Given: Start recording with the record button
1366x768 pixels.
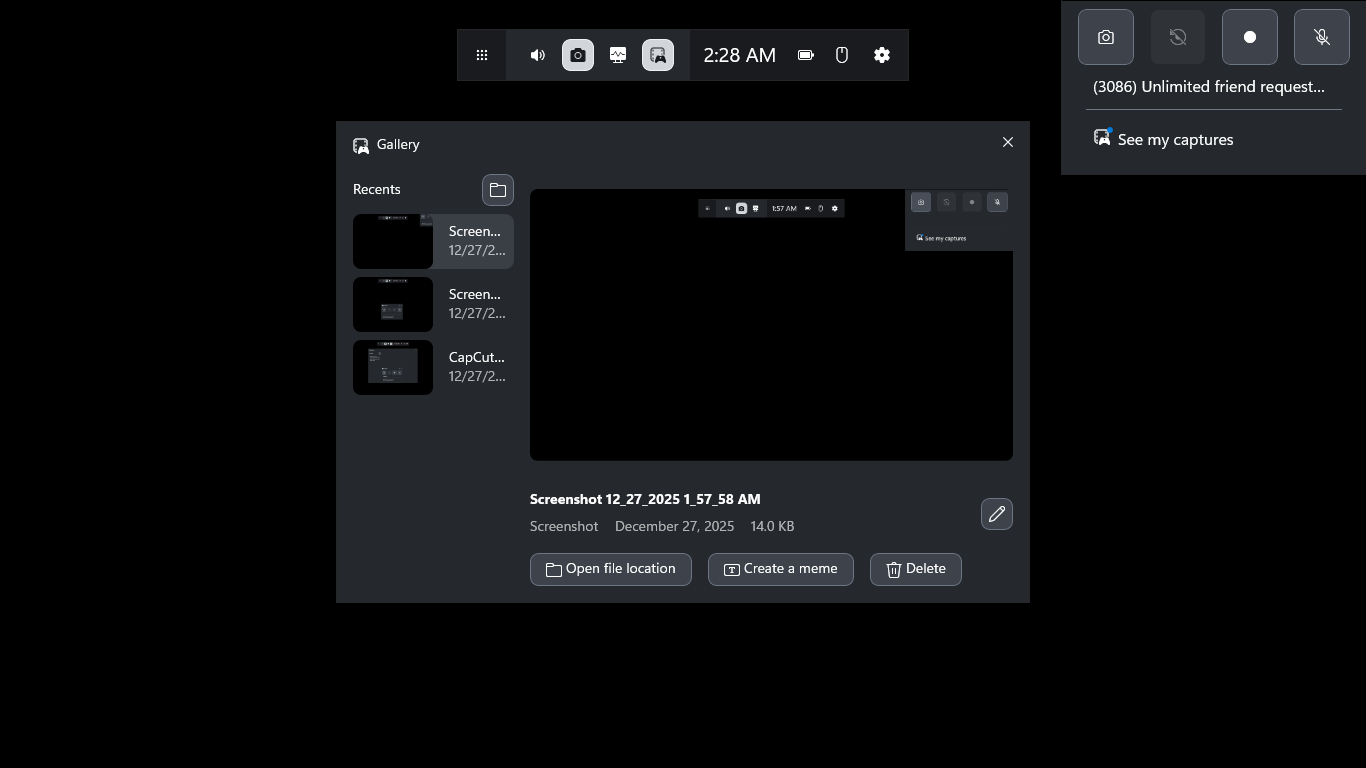Looking at the screenshot, I should click(1250, 37).
